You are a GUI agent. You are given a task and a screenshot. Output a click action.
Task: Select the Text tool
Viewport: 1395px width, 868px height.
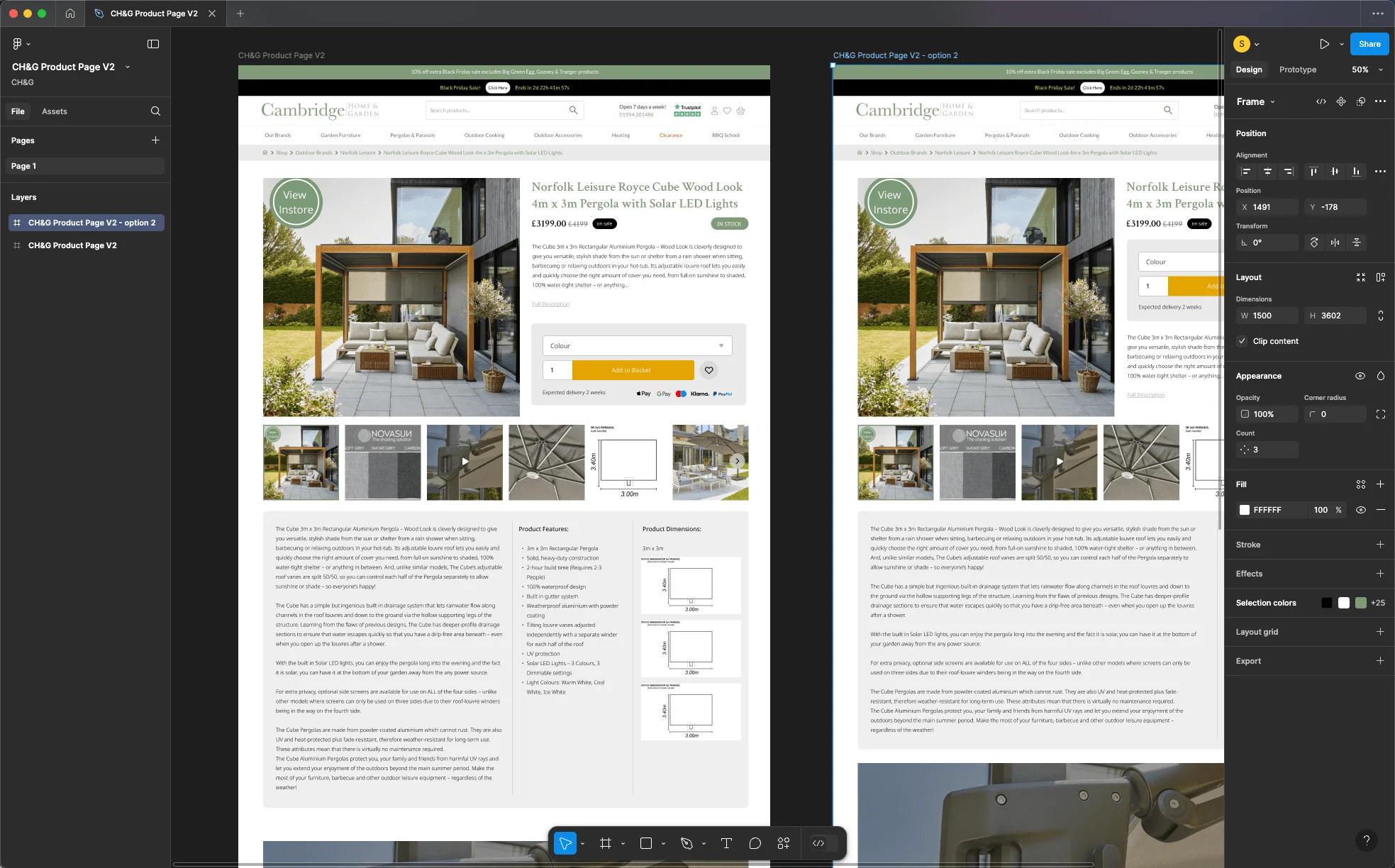tap(726, 843)
